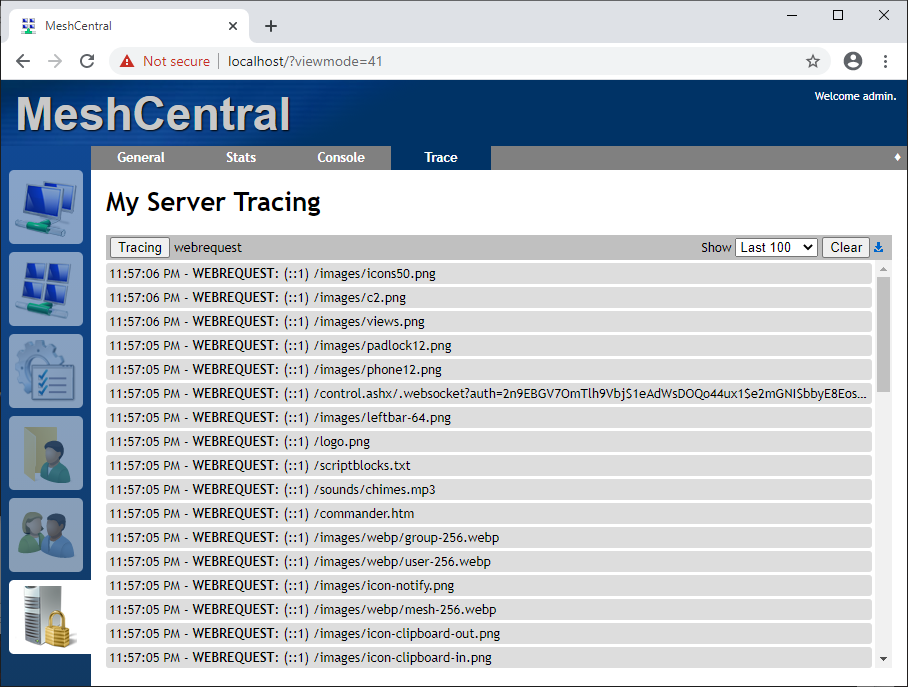Toggle the webrequest tracing category

(207, 247)
